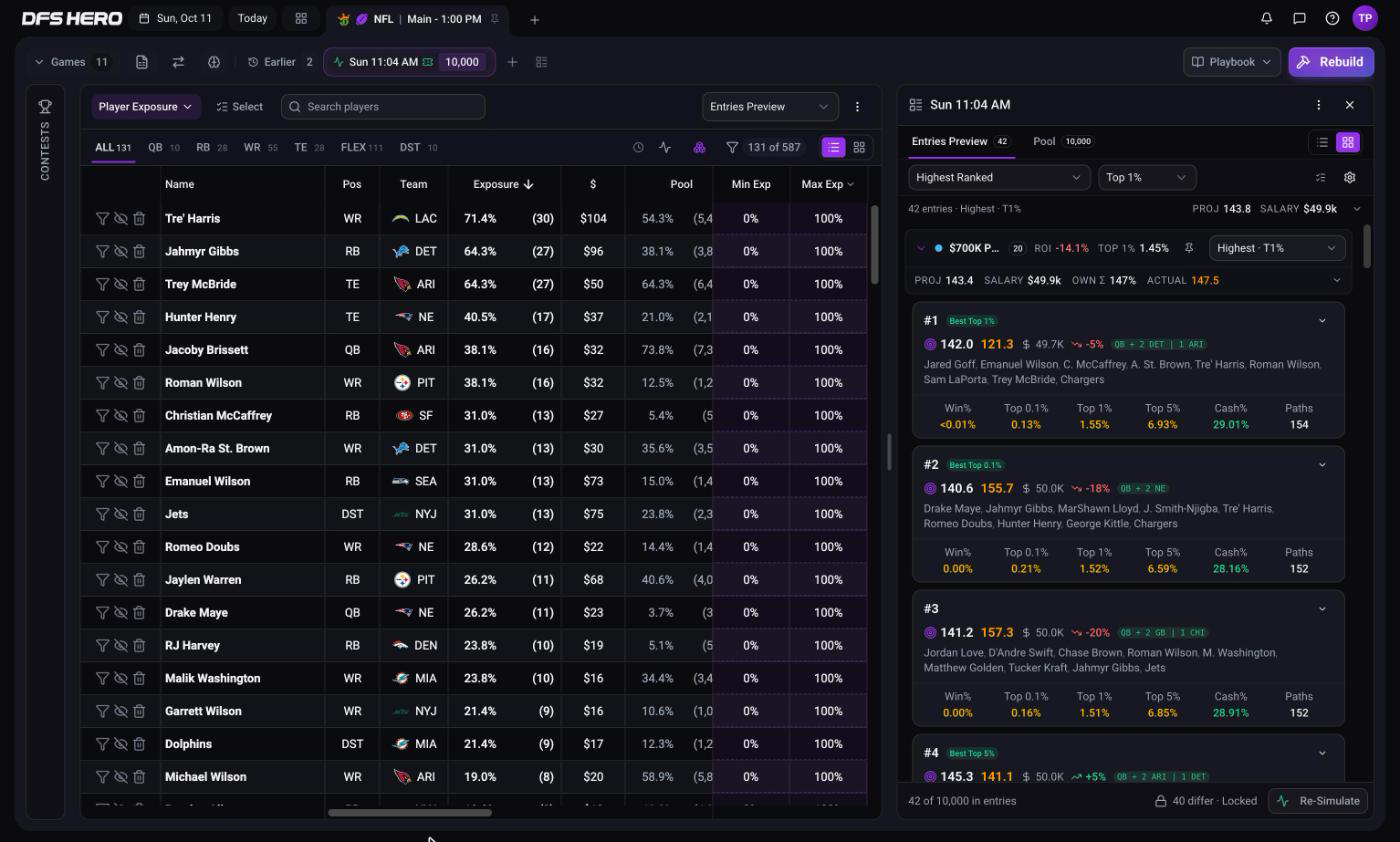Click into Search players field
Screen dimensions: 1400x842
[383, 106]
